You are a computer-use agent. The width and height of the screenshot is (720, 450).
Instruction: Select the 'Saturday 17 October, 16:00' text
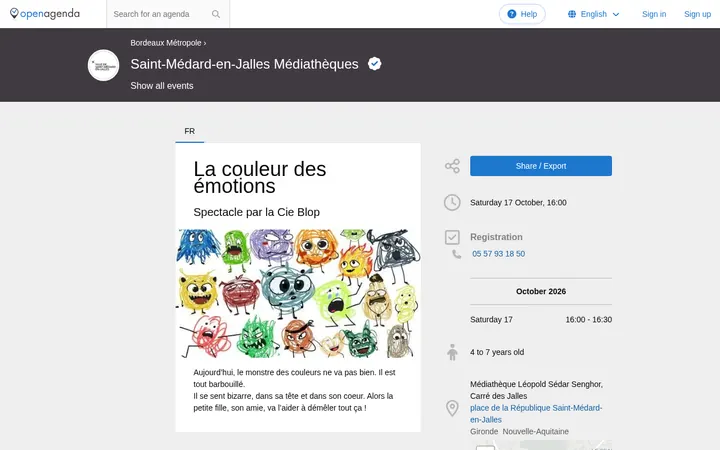click(x=518, y=202)
